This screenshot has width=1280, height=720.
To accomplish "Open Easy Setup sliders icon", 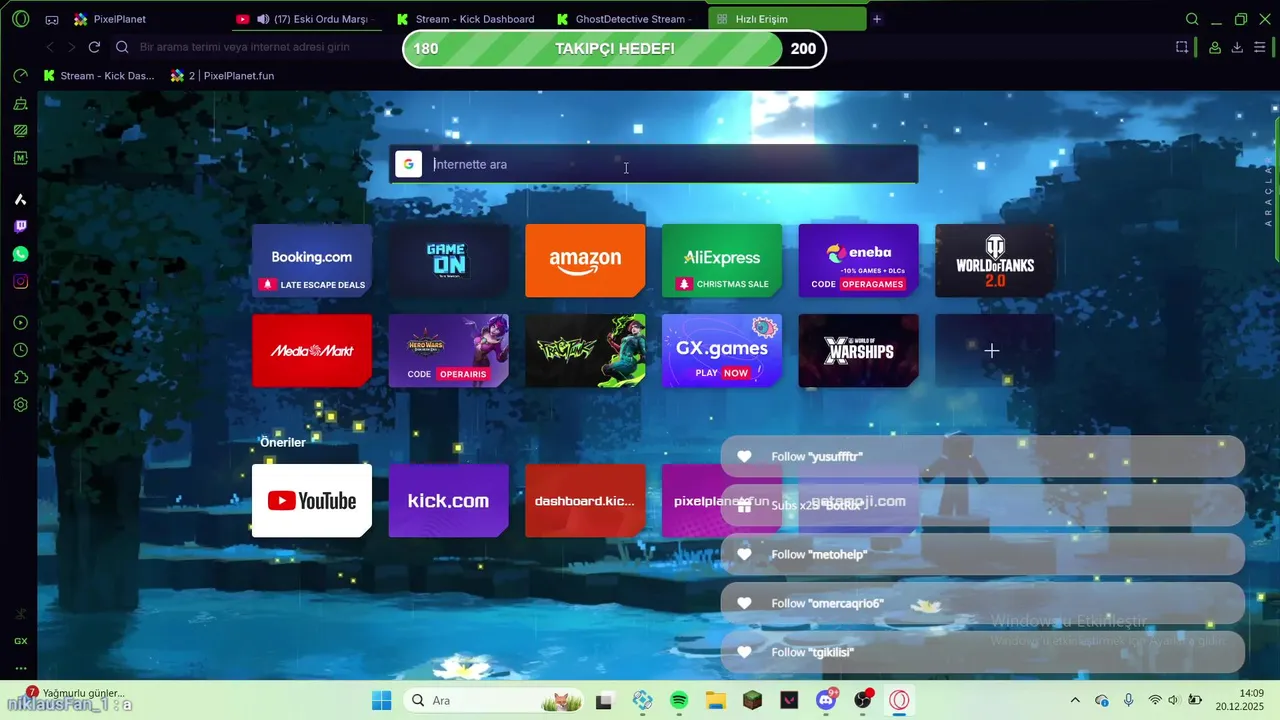I will tap(1260, 47).
